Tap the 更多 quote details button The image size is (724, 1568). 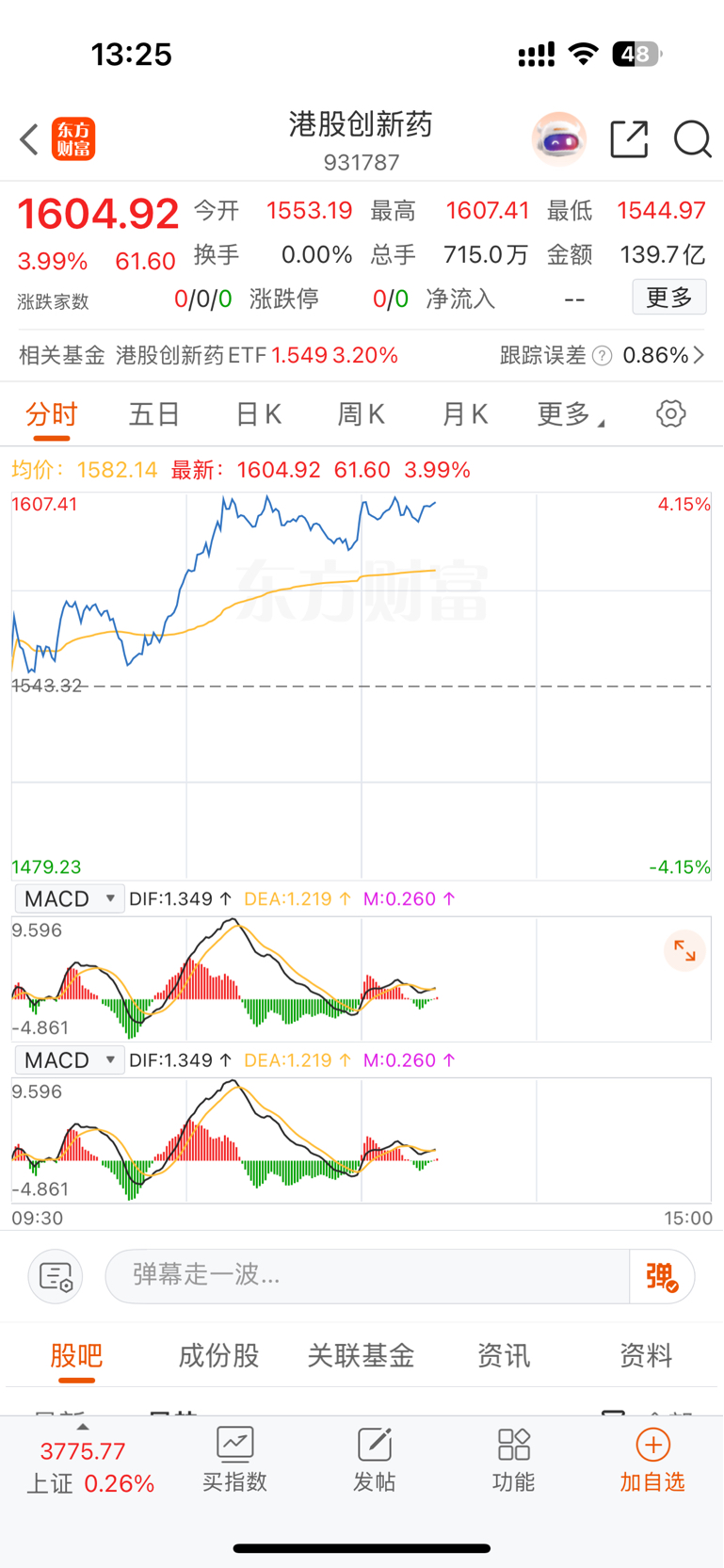click(669, 298)
